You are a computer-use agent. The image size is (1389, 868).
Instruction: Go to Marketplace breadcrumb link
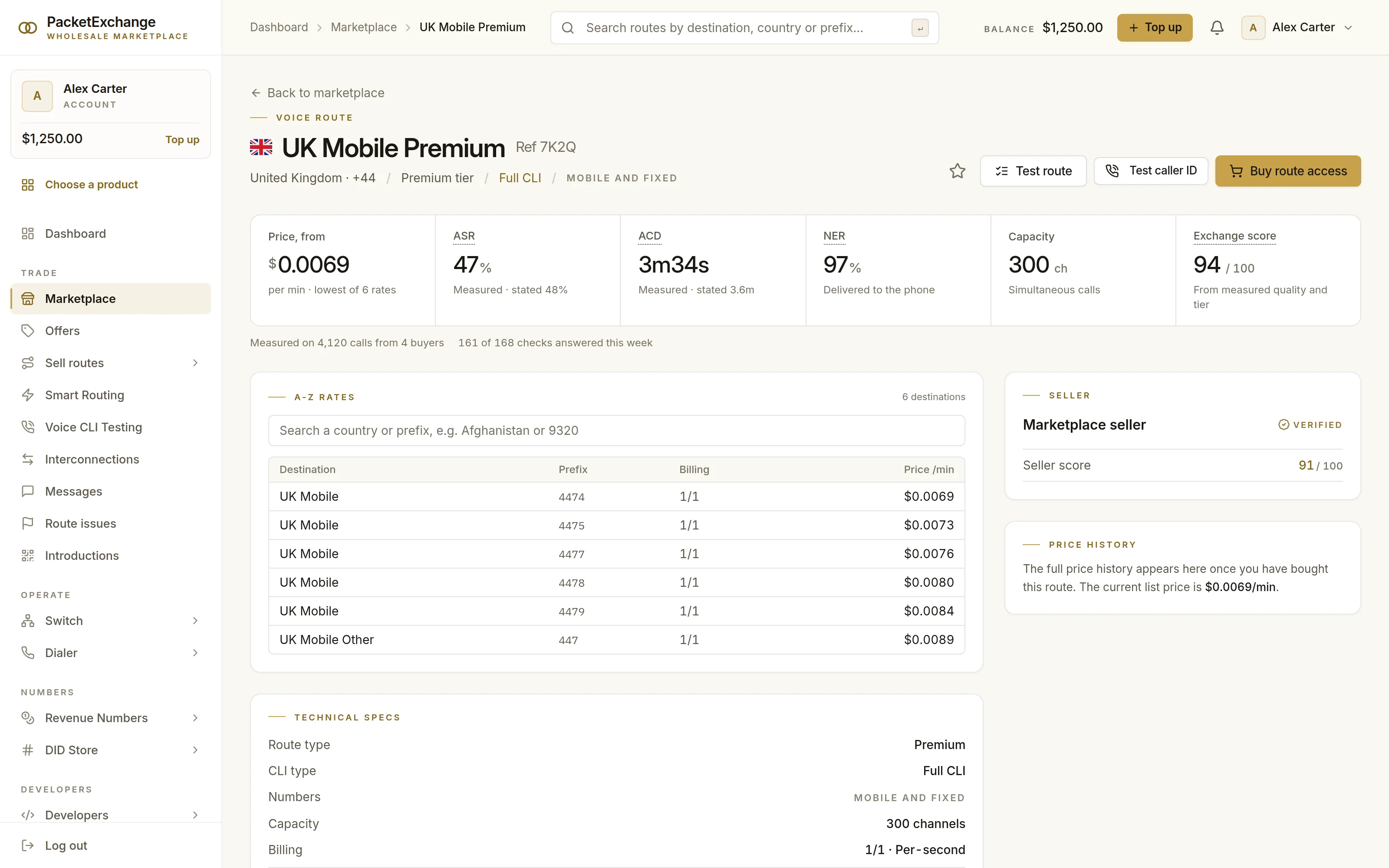364,27
